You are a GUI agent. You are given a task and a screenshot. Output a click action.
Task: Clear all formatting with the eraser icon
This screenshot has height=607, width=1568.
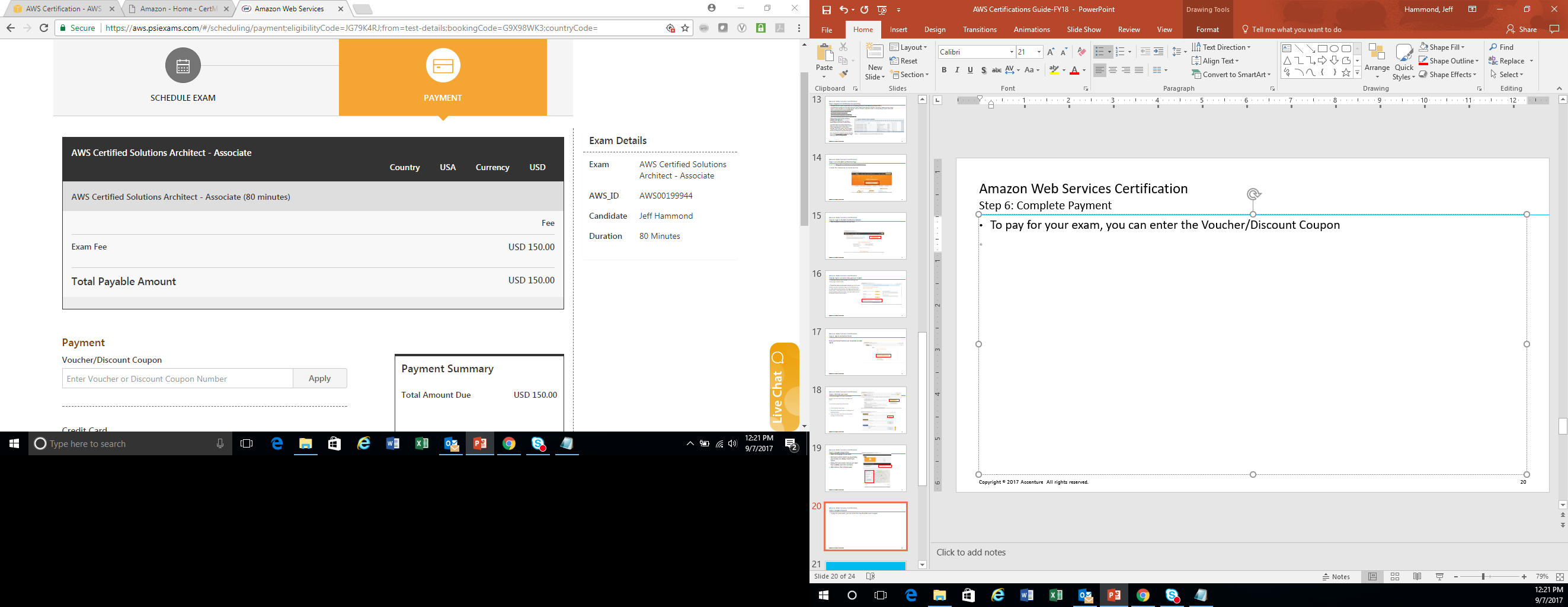click(1081, 52)
